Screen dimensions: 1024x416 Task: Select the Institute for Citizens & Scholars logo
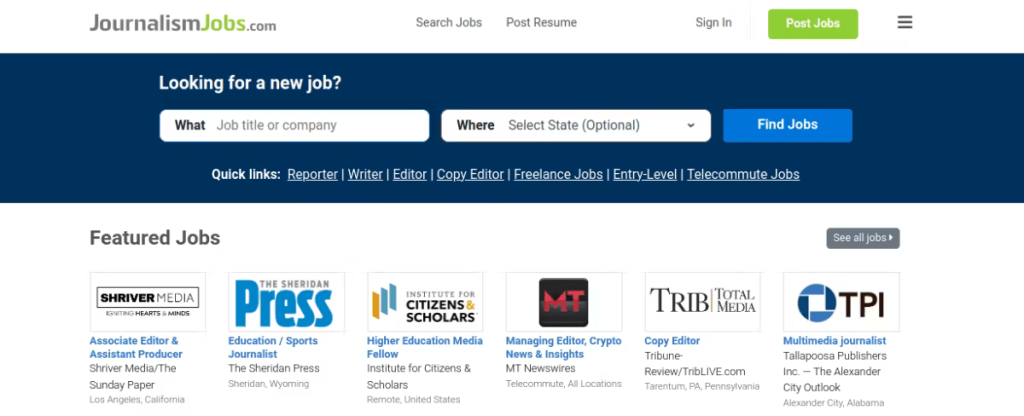pyautogui.click(x=425, y=302)
